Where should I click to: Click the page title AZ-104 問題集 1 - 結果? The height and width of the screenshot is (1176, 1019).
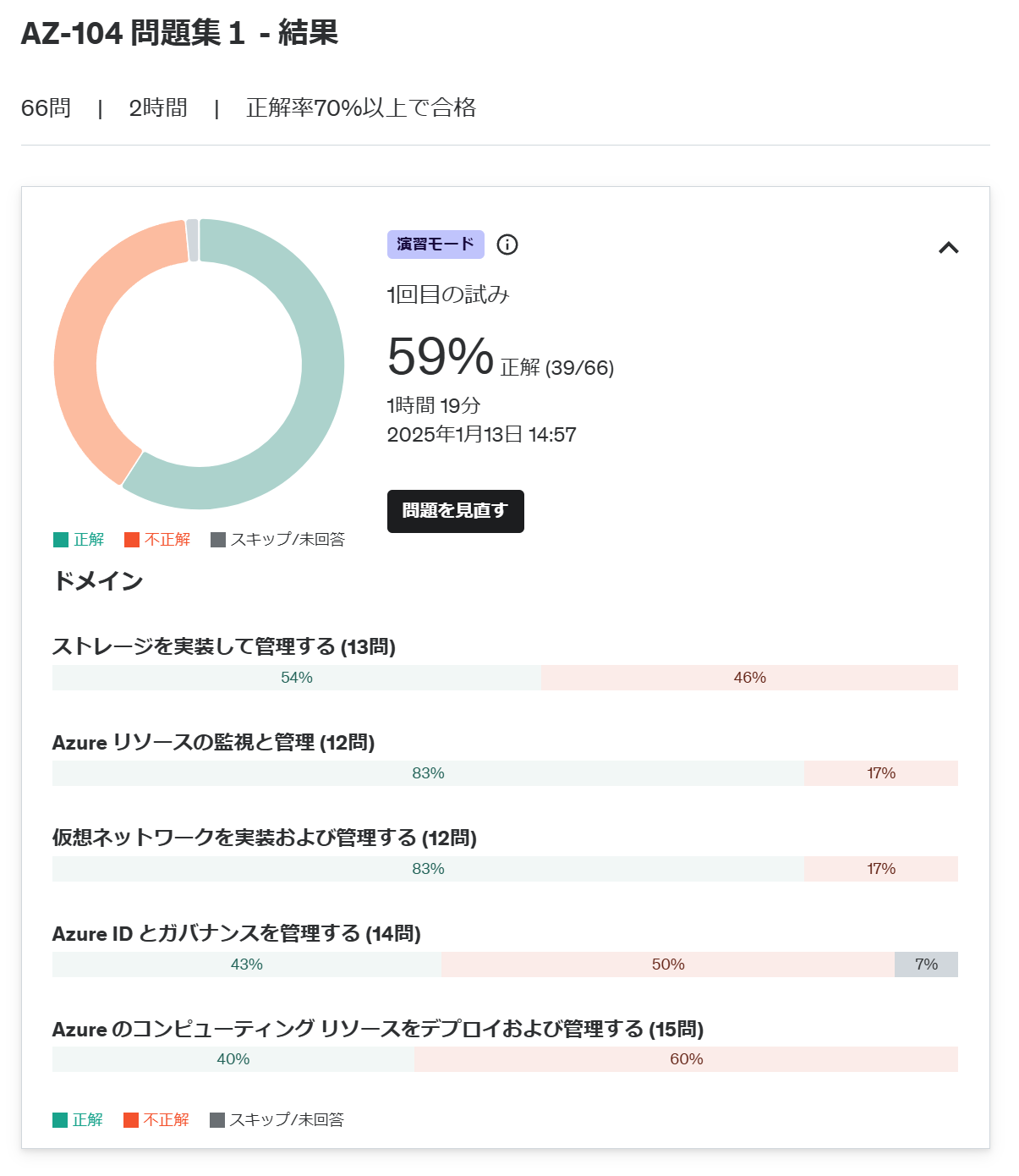pos(179,33)
